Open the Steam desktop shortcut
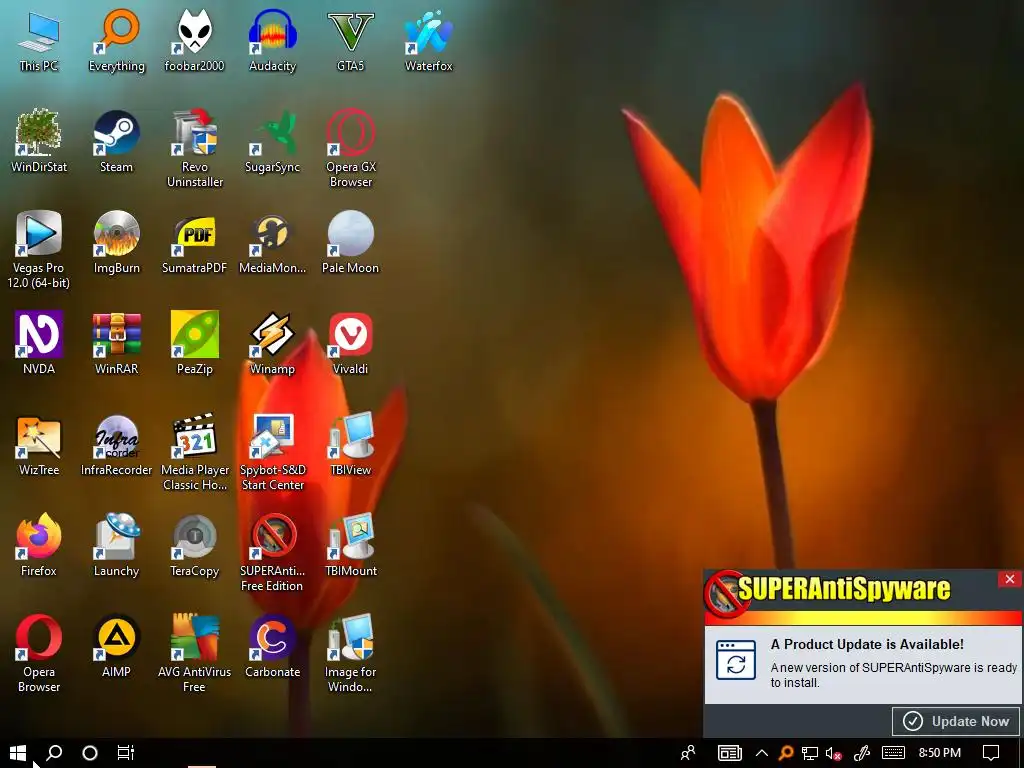This screenshot has width=1024, height=768. click(116, 140)
